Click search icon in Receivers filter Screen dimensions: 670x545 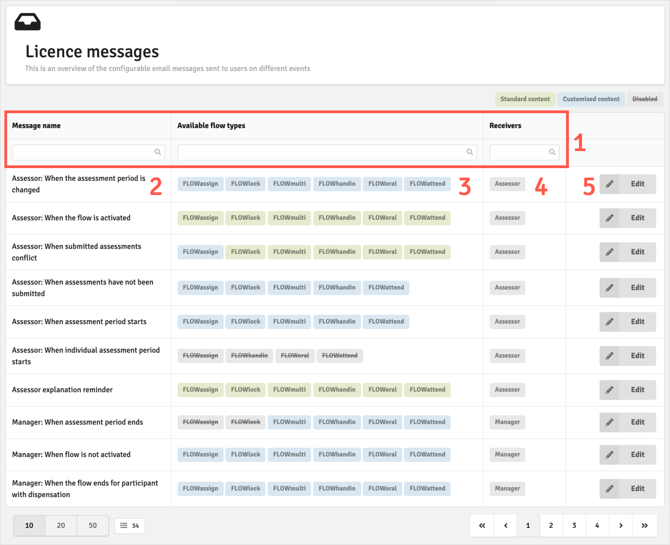click(x=552, y=152)
